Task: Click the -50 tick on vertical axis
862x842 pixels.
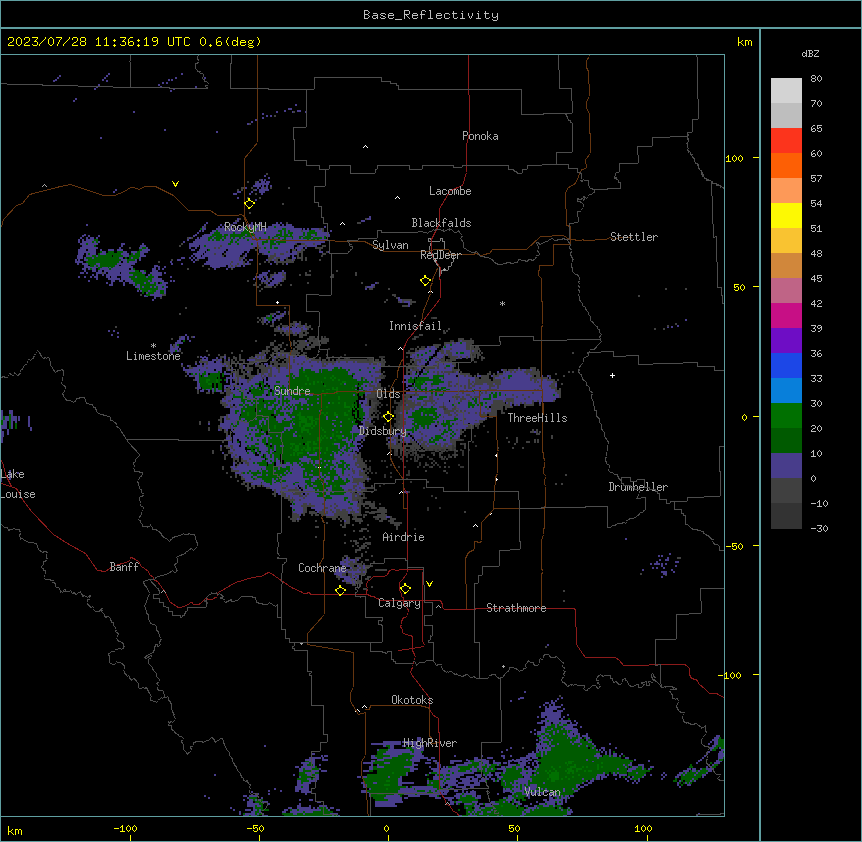Action: point(734,546)
